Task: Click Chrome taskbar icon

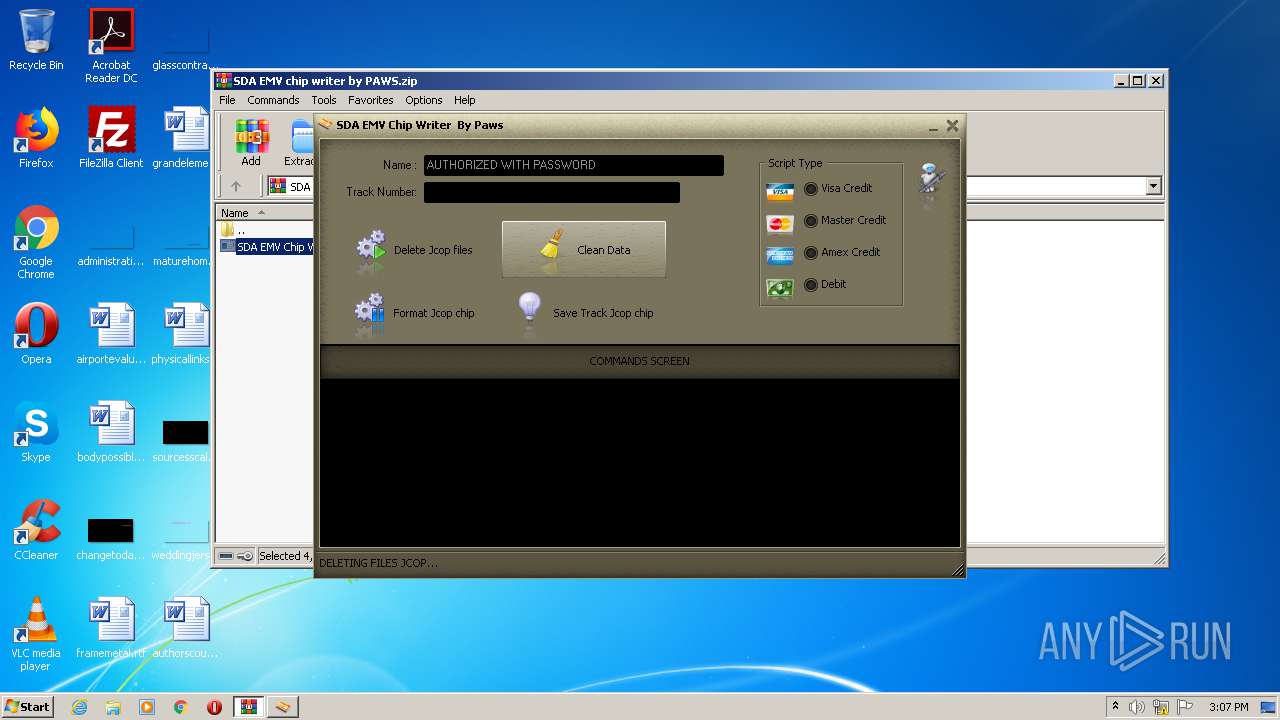Action: click(x=181, y=707)
